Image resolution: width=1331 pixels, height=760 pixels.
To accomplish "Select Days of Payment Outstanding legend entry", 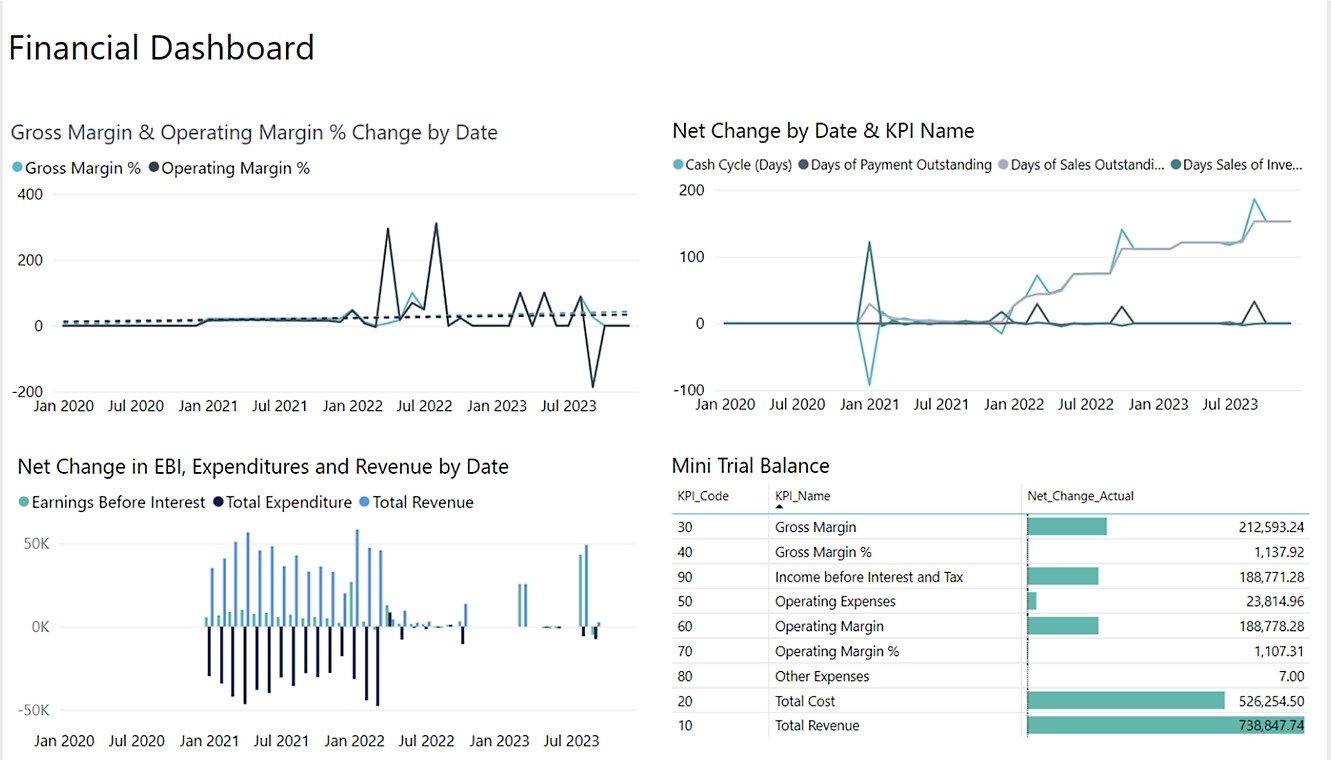I will pos(895,165).
